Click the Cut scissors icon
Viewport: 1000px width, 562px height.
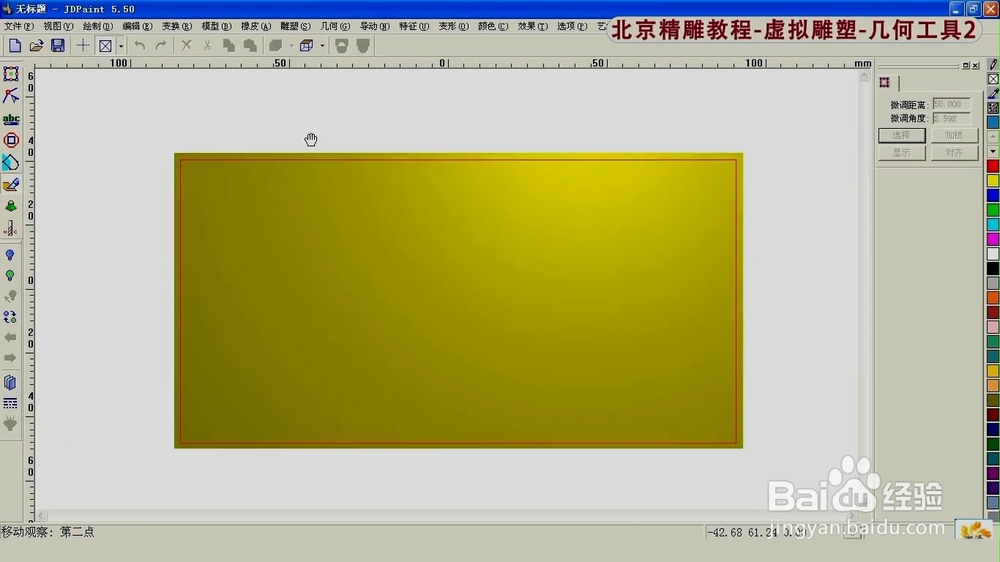[207, 45]
